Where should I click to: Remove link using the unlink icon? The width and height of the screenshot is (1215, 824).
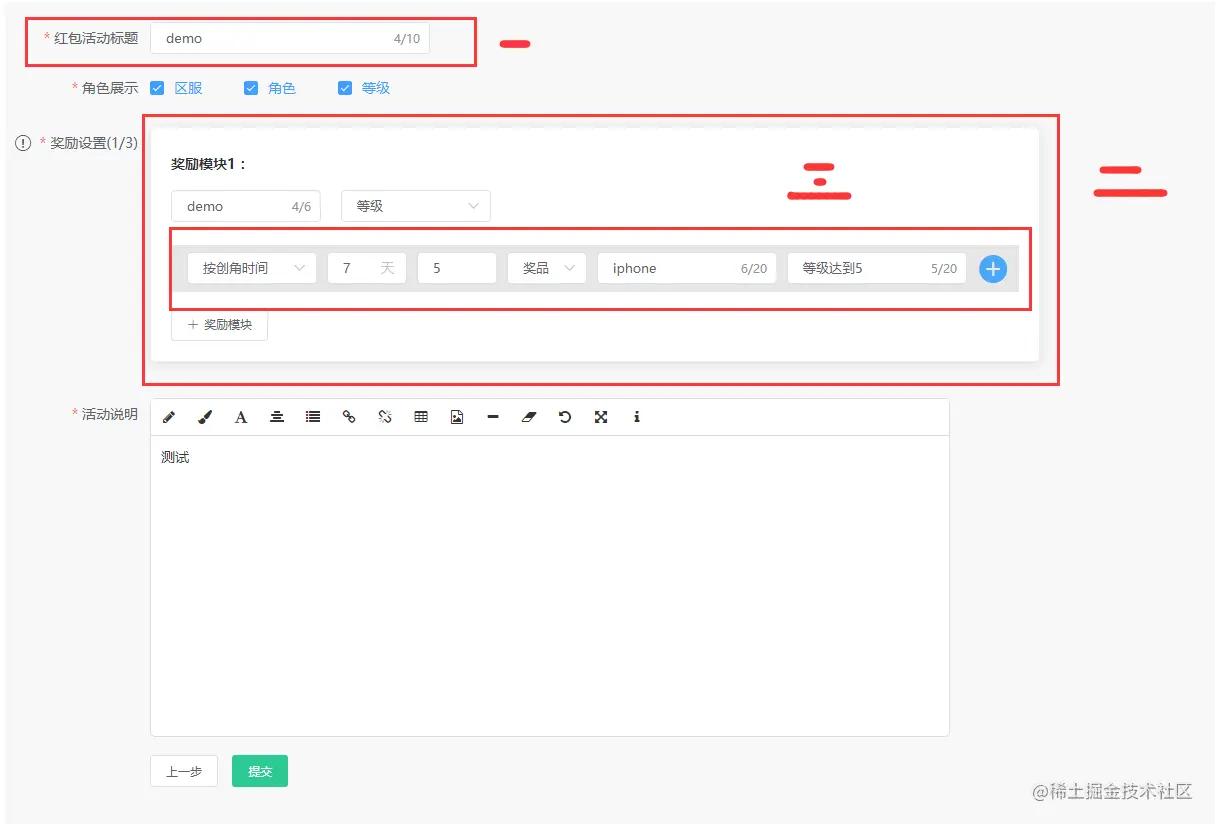[x=385, y=417]
